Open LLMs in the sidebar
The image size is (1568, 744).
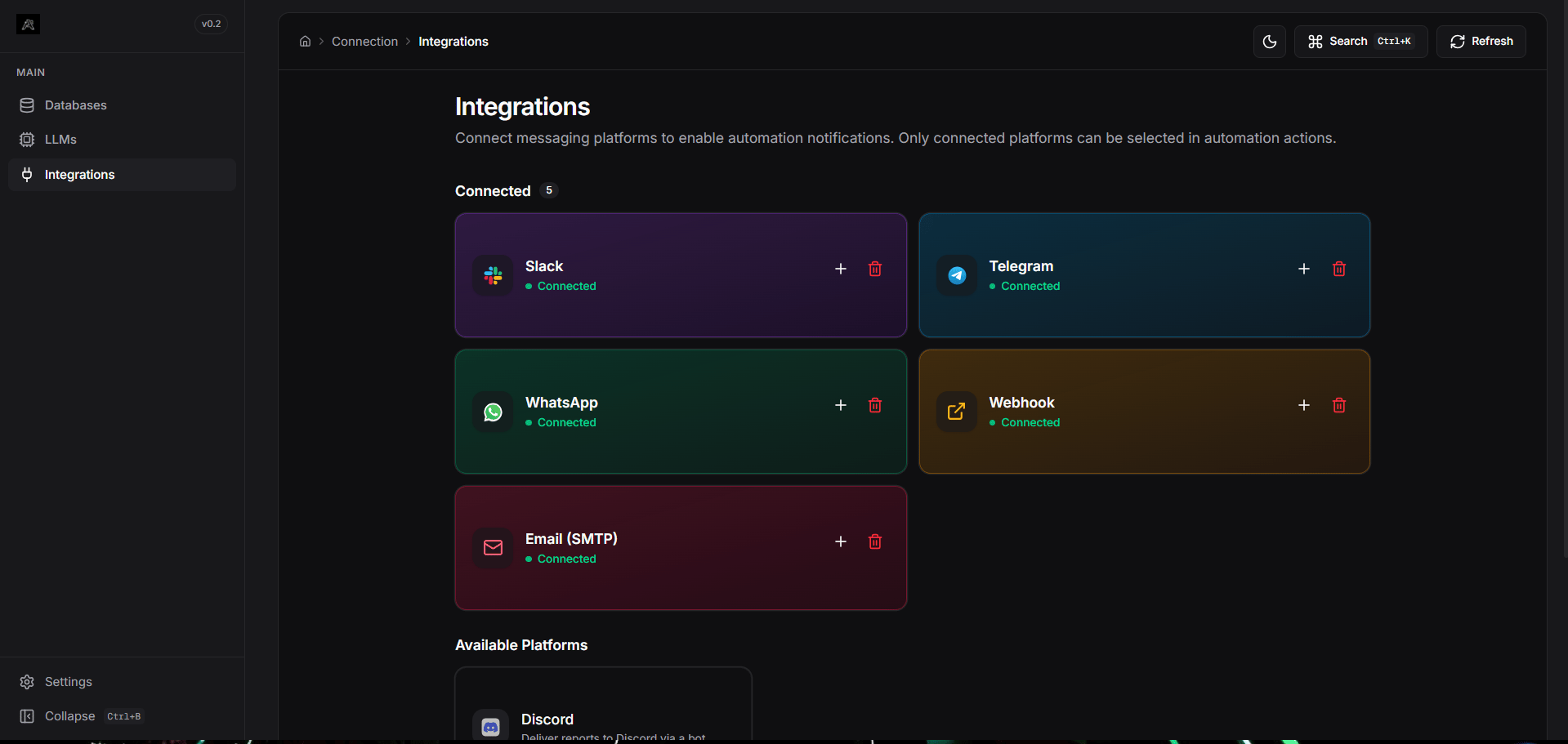coord(123,140)
